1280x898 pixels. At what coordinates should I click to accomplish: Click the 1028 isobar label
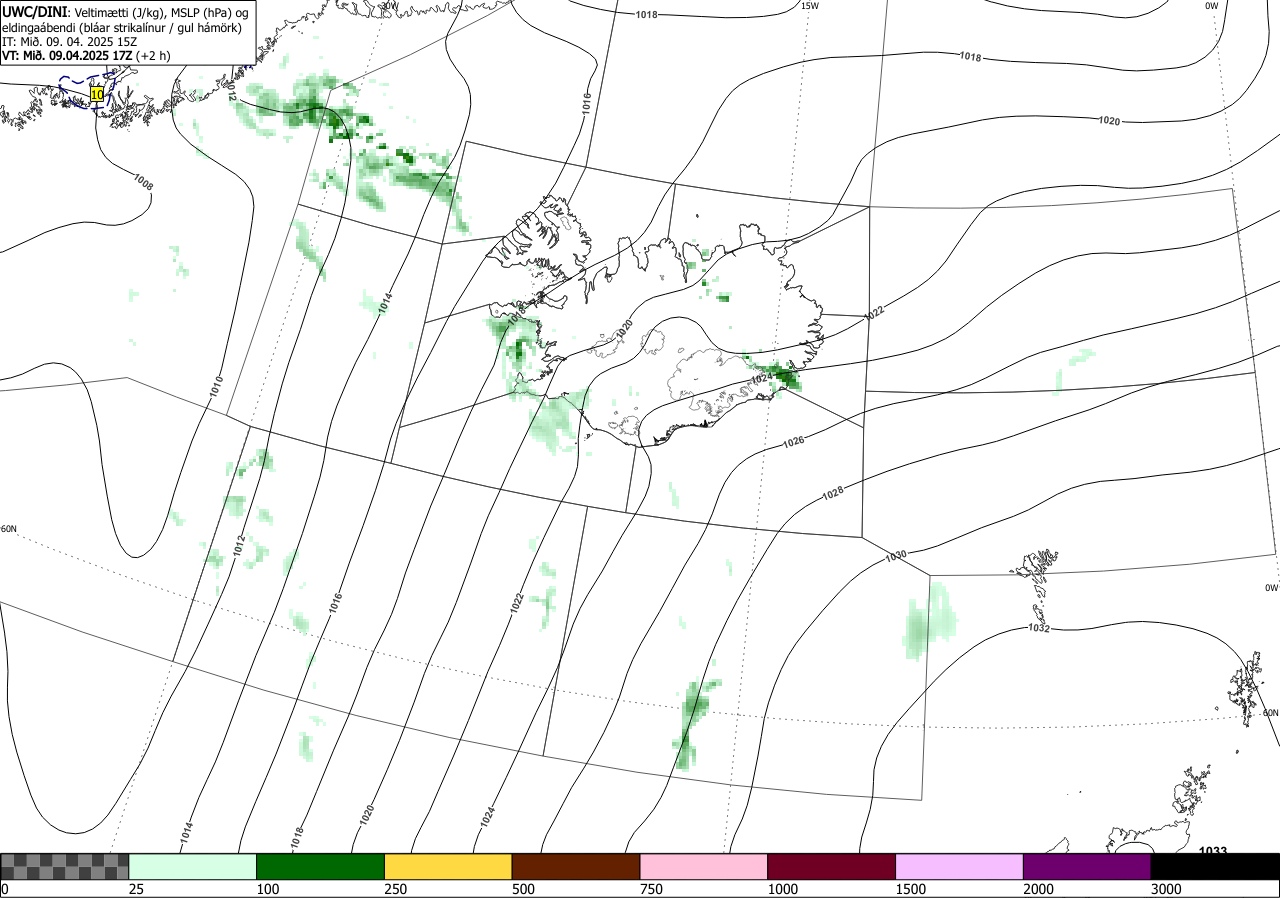832,493
